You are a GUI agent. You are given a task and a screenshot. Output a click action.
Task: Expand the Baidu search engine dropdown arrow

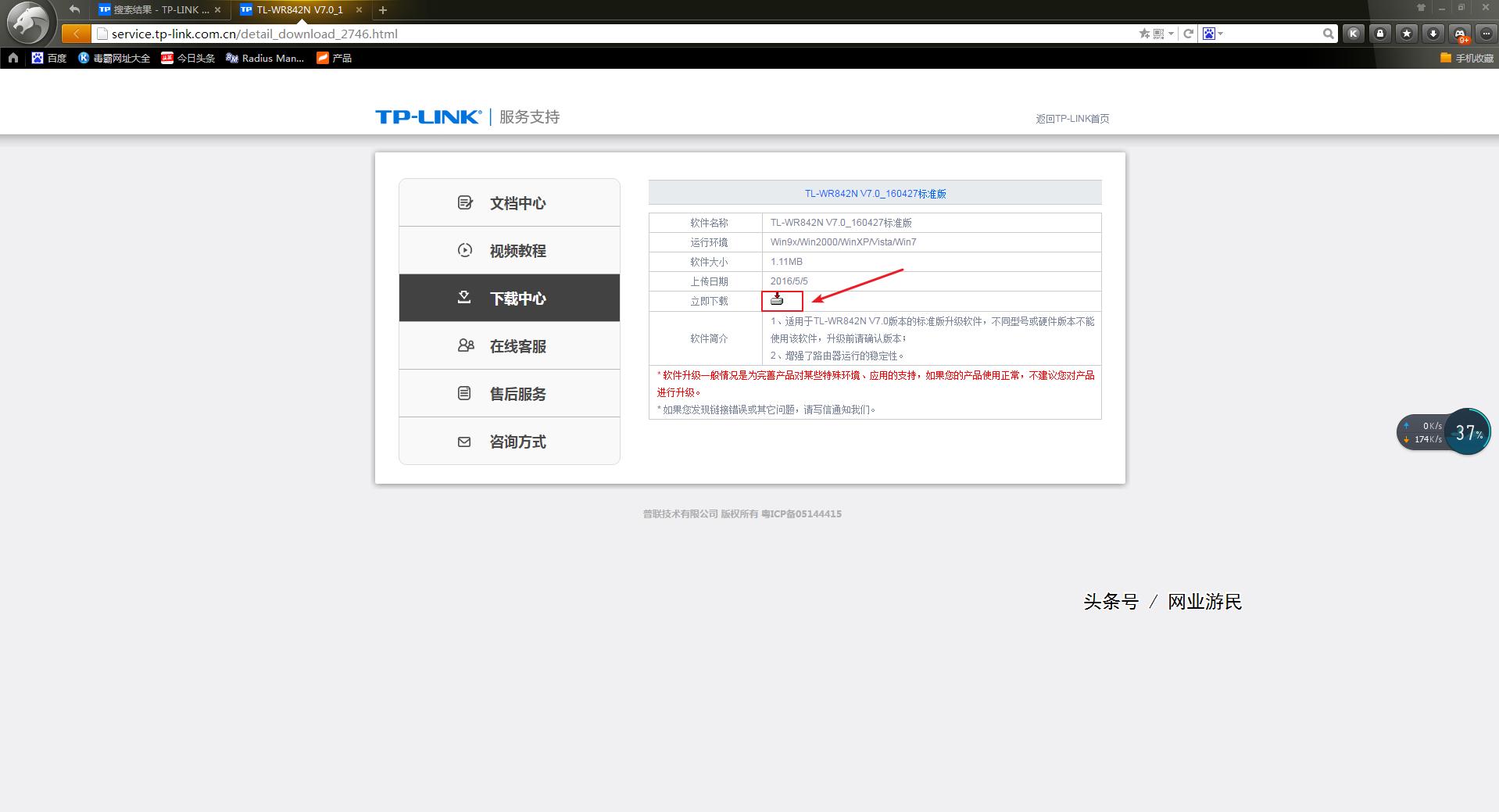1221,34
